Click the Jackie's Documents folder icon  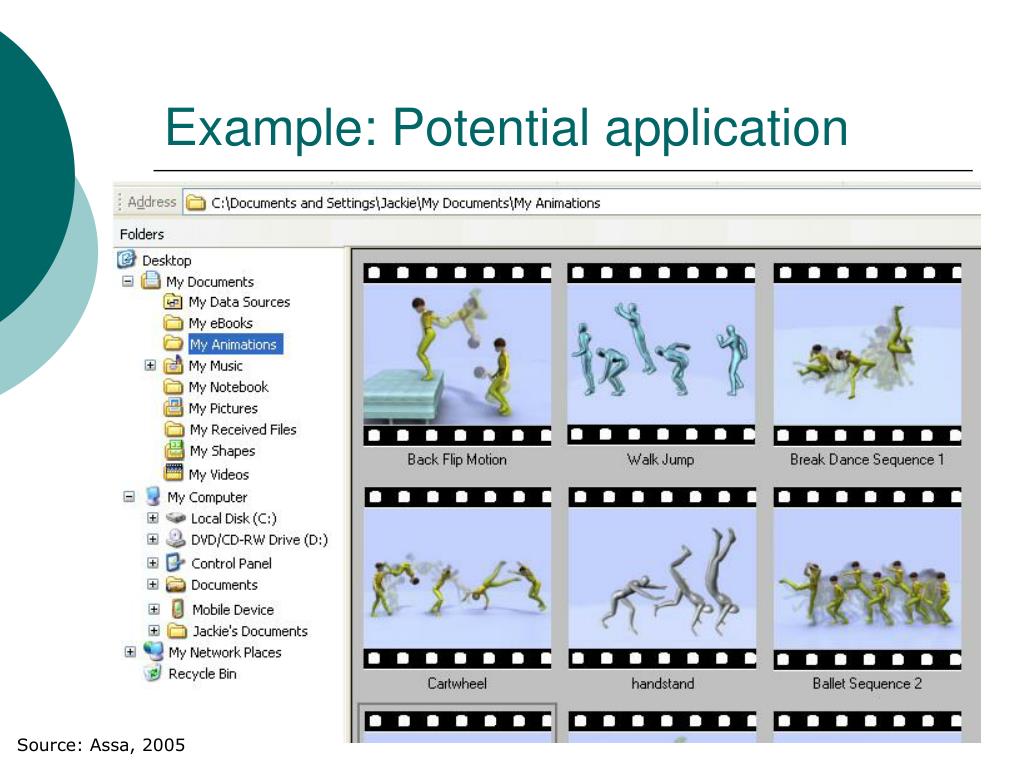click(x=176, y=631)
